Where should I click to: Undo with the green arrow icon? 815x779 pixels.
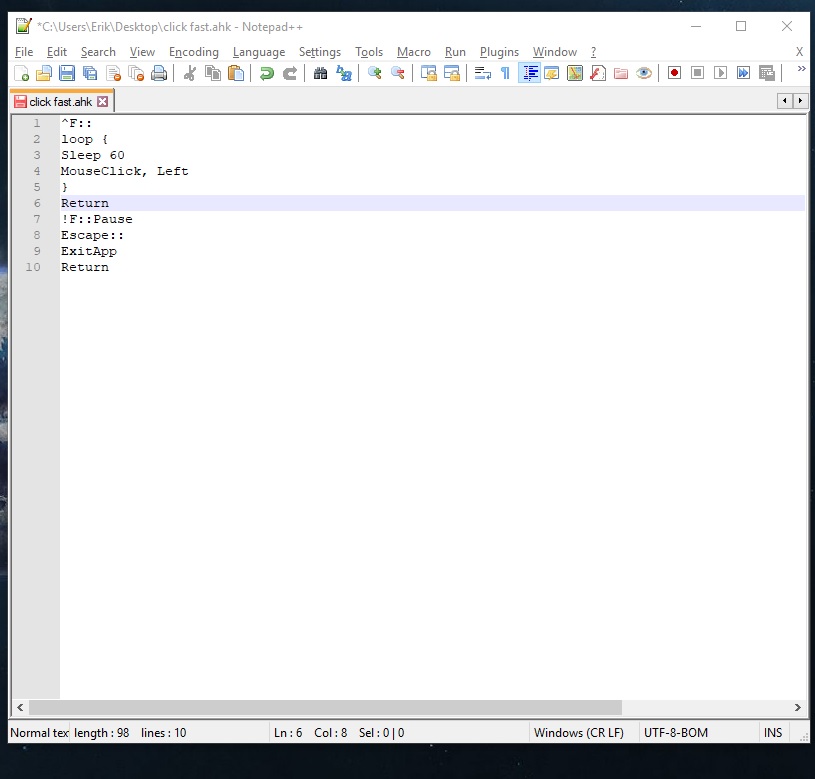tap(267, 73)
